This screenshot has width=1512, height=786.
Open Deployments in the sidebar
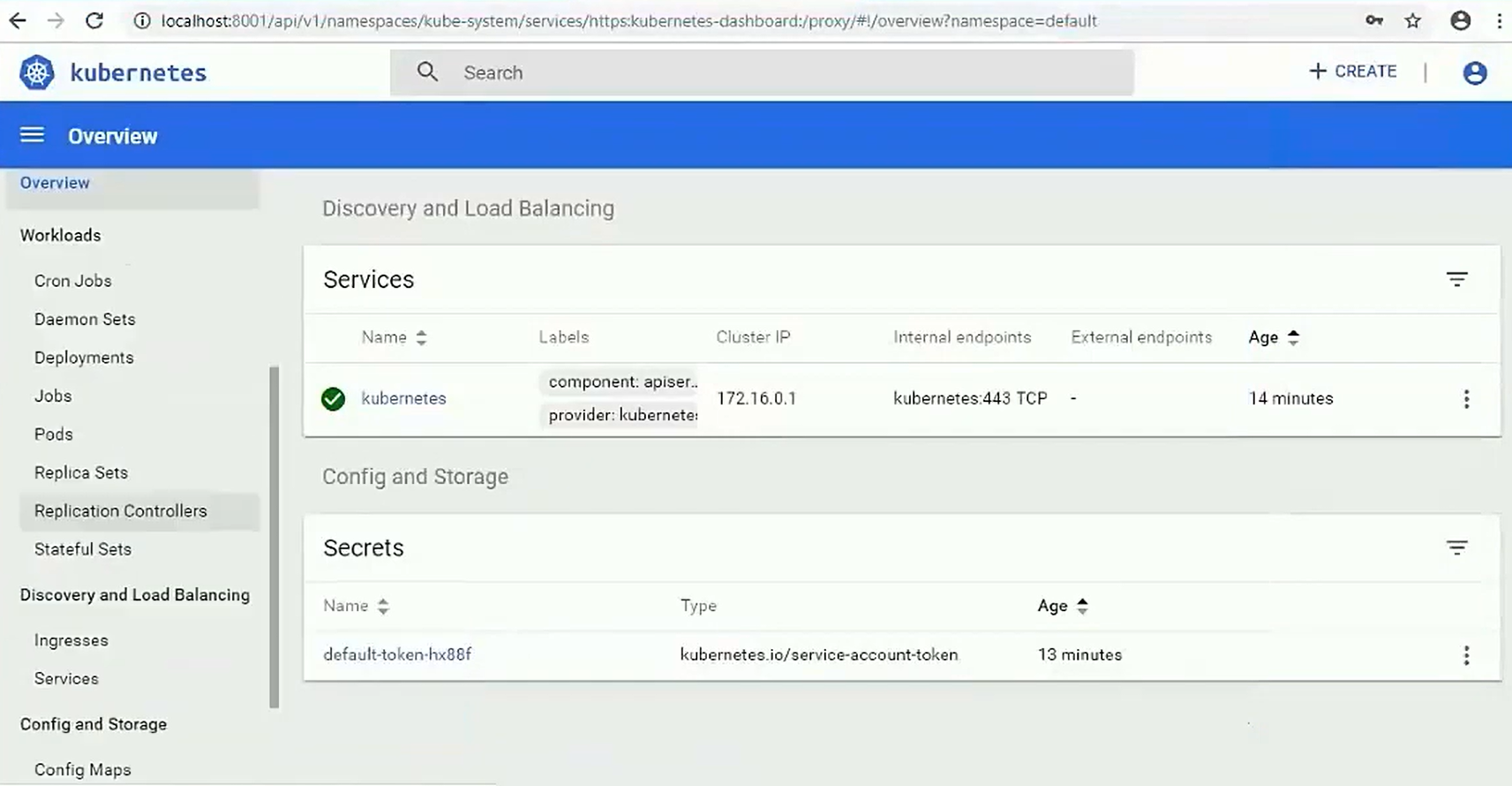point(84,358)
